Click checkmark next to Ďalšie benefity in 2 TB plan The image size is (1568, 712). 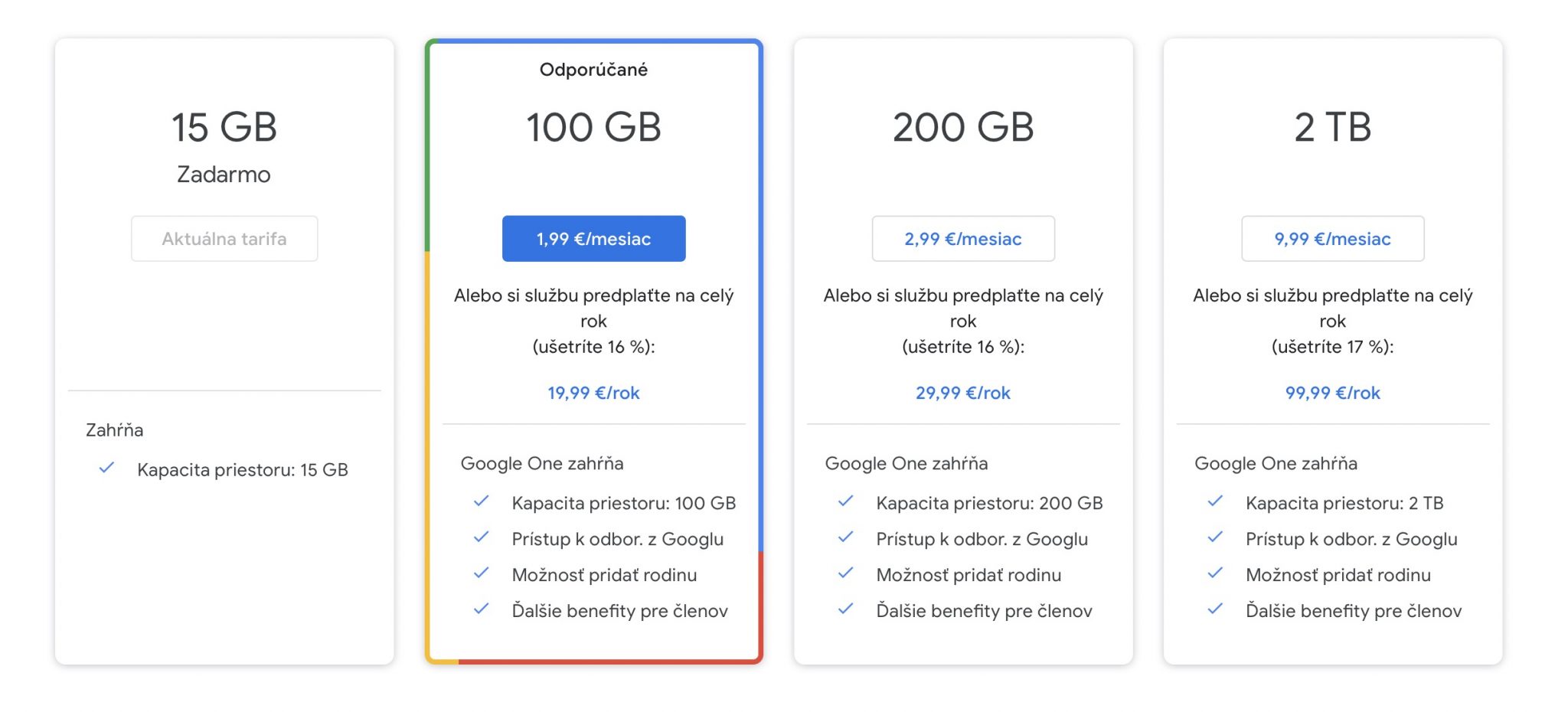pos(1215,609)
